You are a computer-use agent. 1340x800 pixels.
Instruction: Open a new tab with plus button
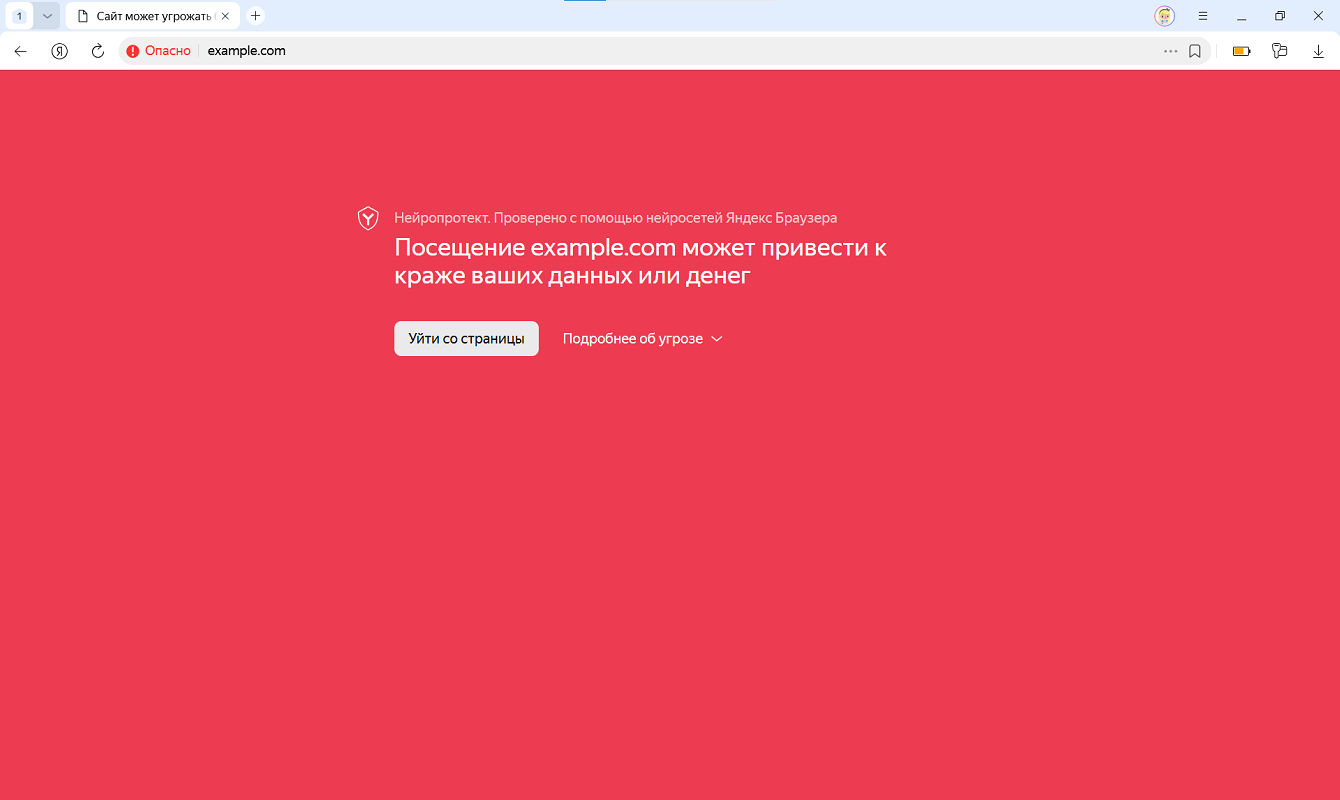(x=255, y=16)
